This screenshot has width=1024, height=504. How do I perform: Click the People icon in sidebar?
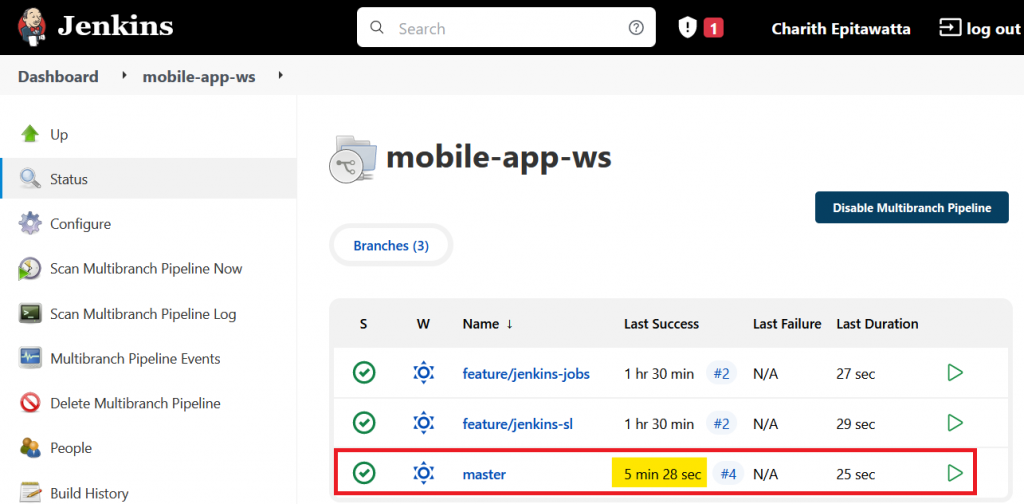pos(30,449)
